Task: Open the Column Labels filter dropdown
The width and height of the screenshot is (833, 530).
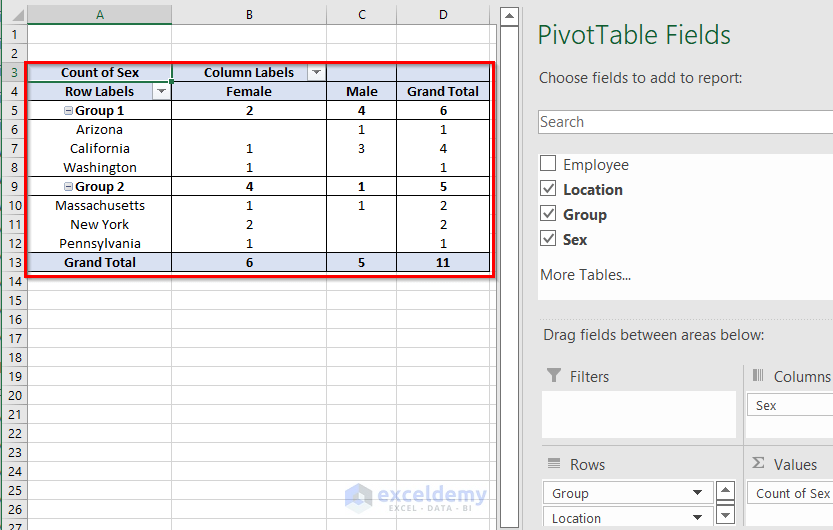Action: (x=317, y=72)
